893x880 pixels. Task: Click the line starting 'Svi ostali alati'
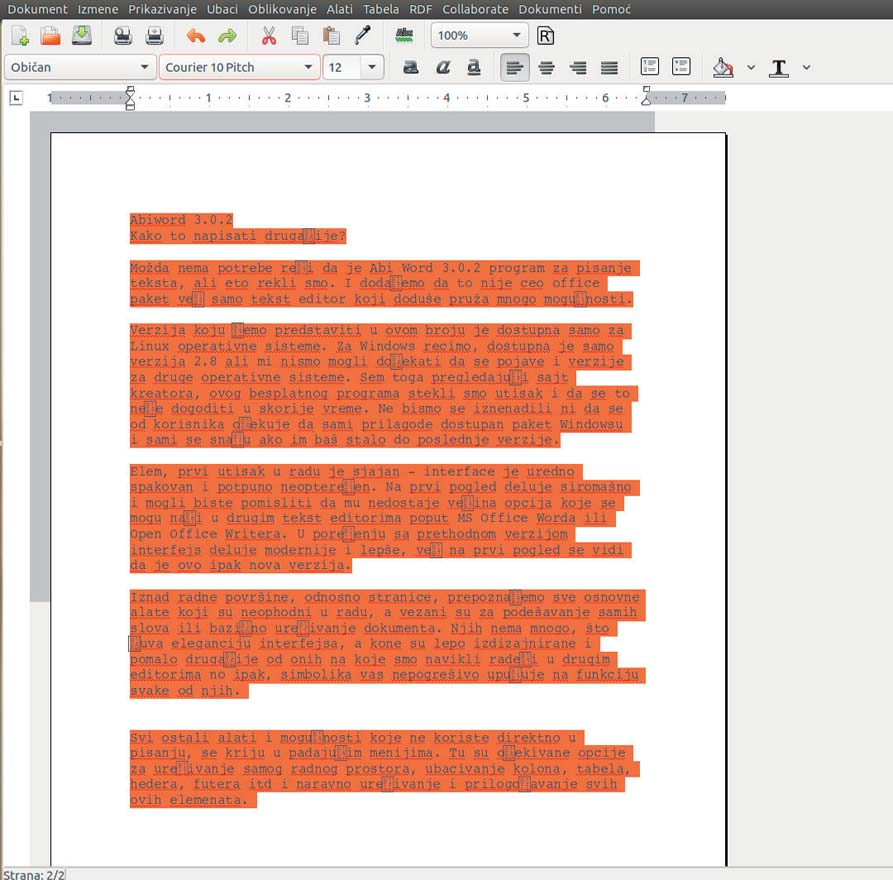pos(357,738)
